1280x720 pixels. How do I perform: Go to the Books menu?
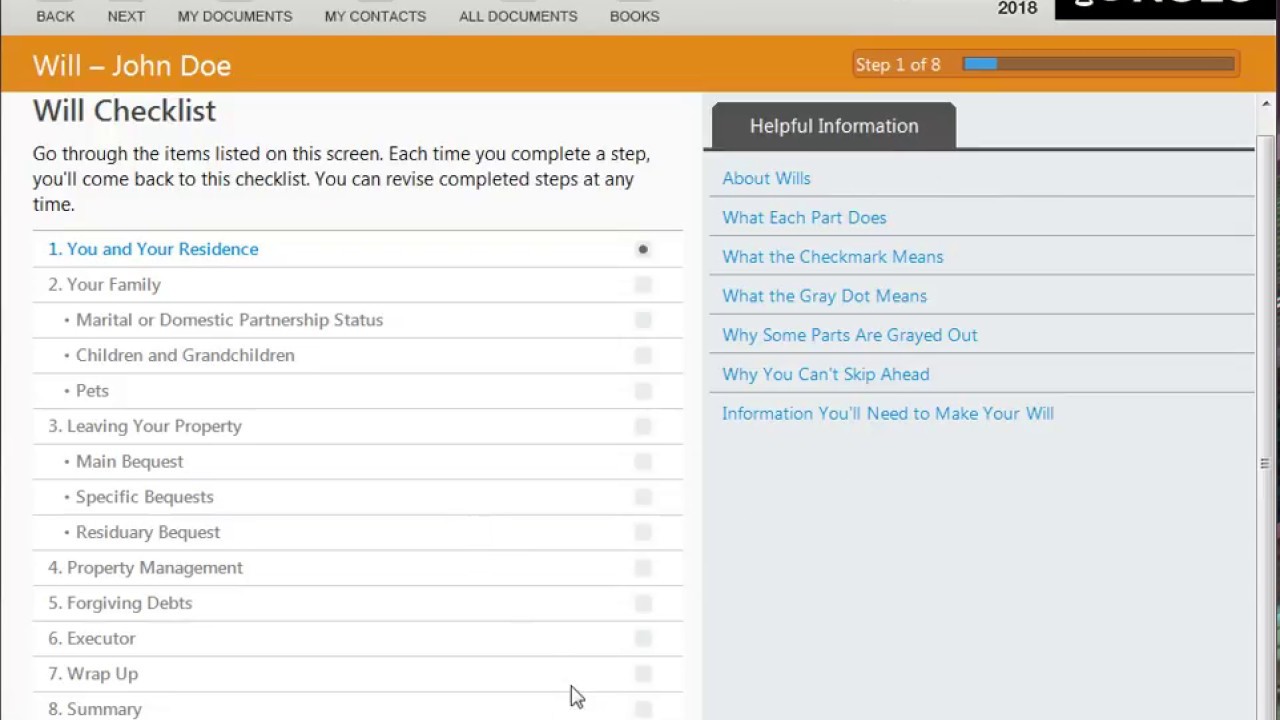(634, 16)
